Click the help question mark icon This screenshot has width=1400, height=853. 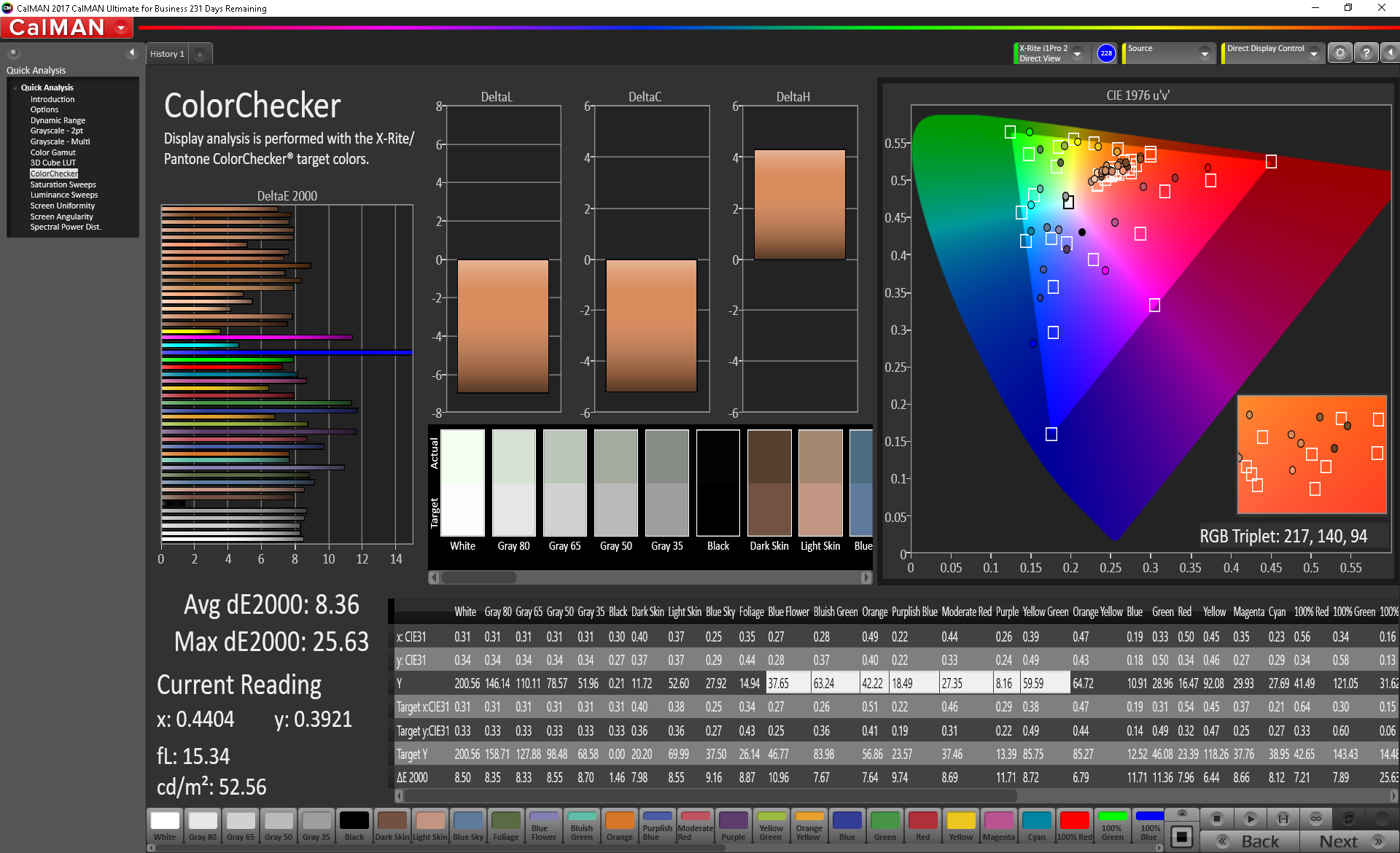point(1366,53)
